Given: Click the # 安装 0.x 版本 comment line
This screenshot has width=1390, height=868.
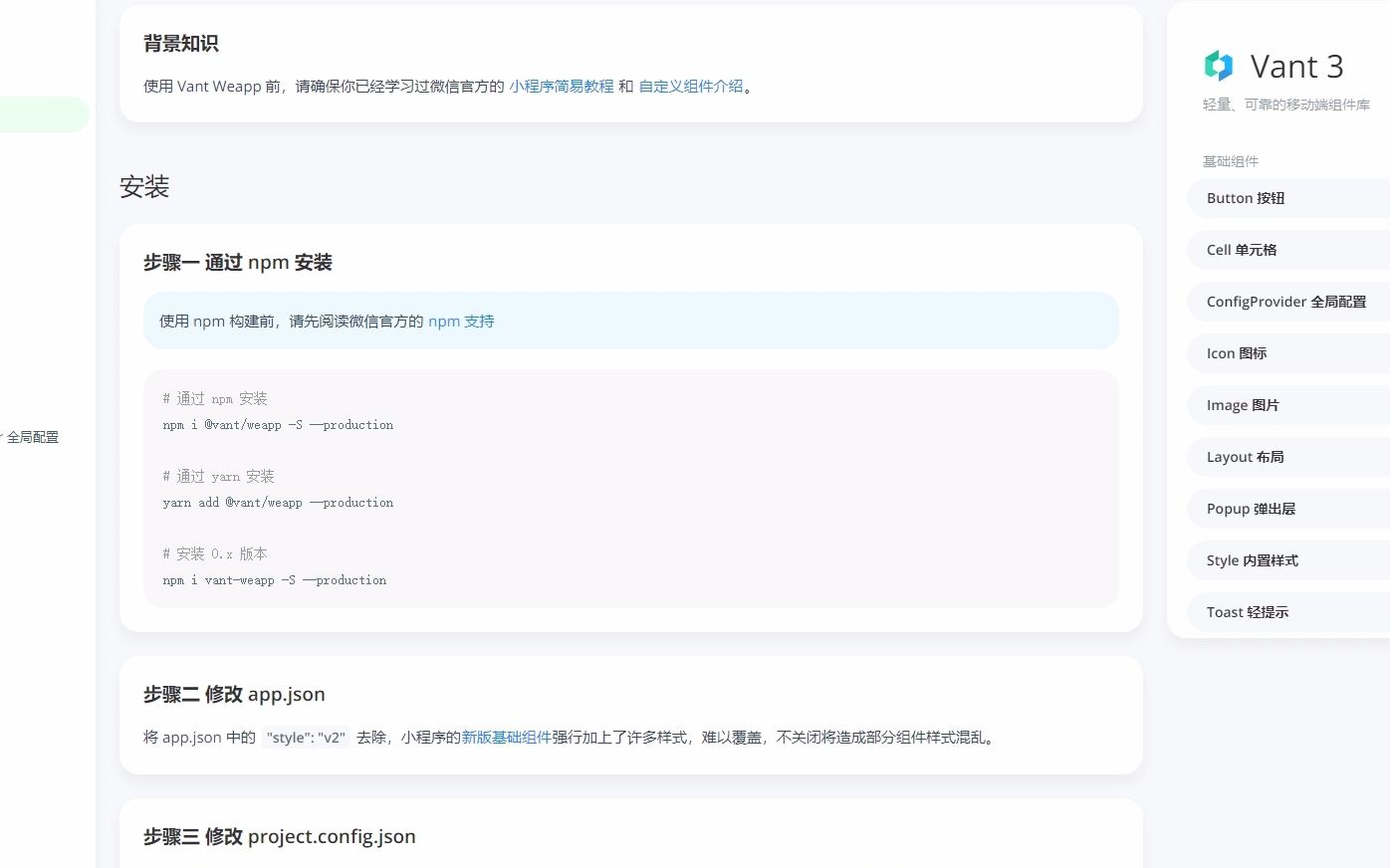Looking at the screenshot, I should (x=215, y=554).
